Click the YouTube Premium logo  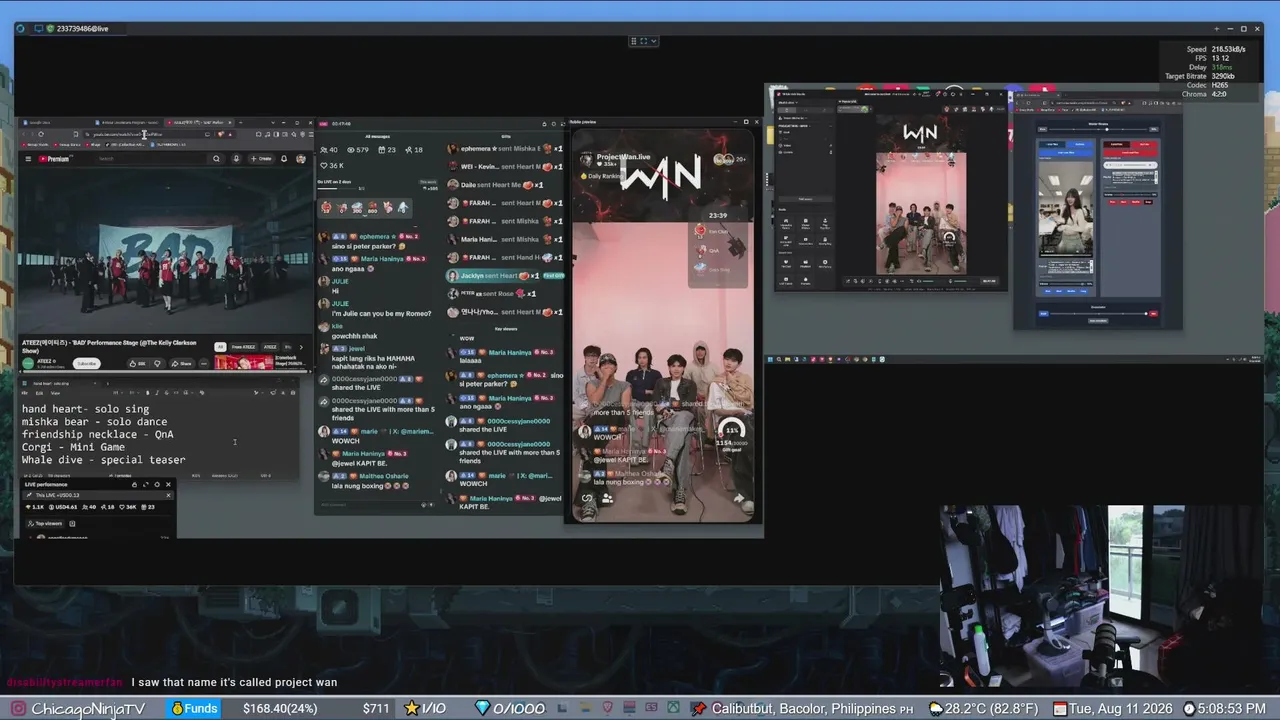(x=55, y=158)
